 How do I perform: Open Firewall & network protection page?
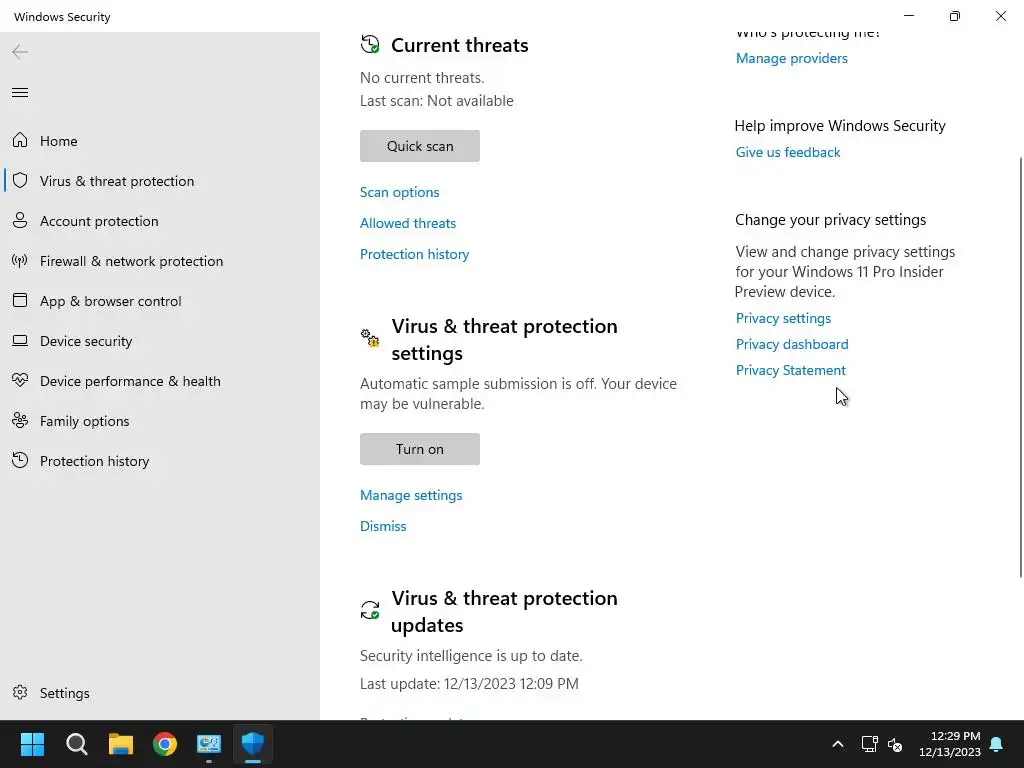click(131, 261)
